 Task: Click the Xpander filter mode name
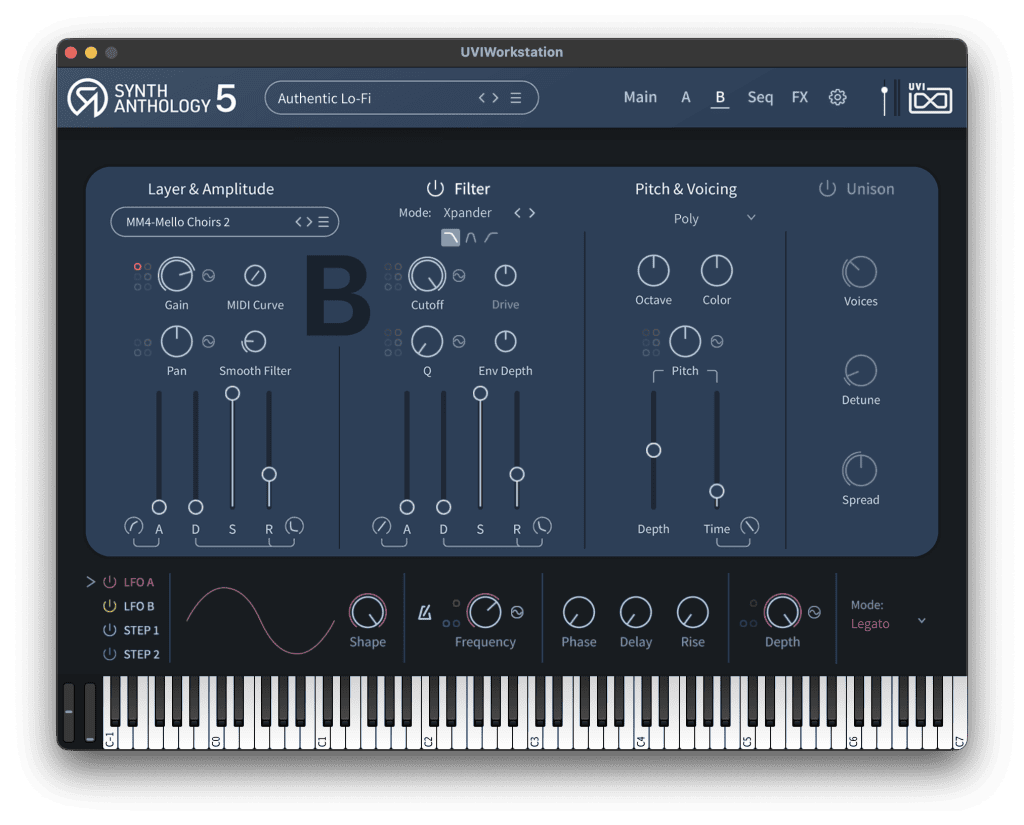click(467, 213)
